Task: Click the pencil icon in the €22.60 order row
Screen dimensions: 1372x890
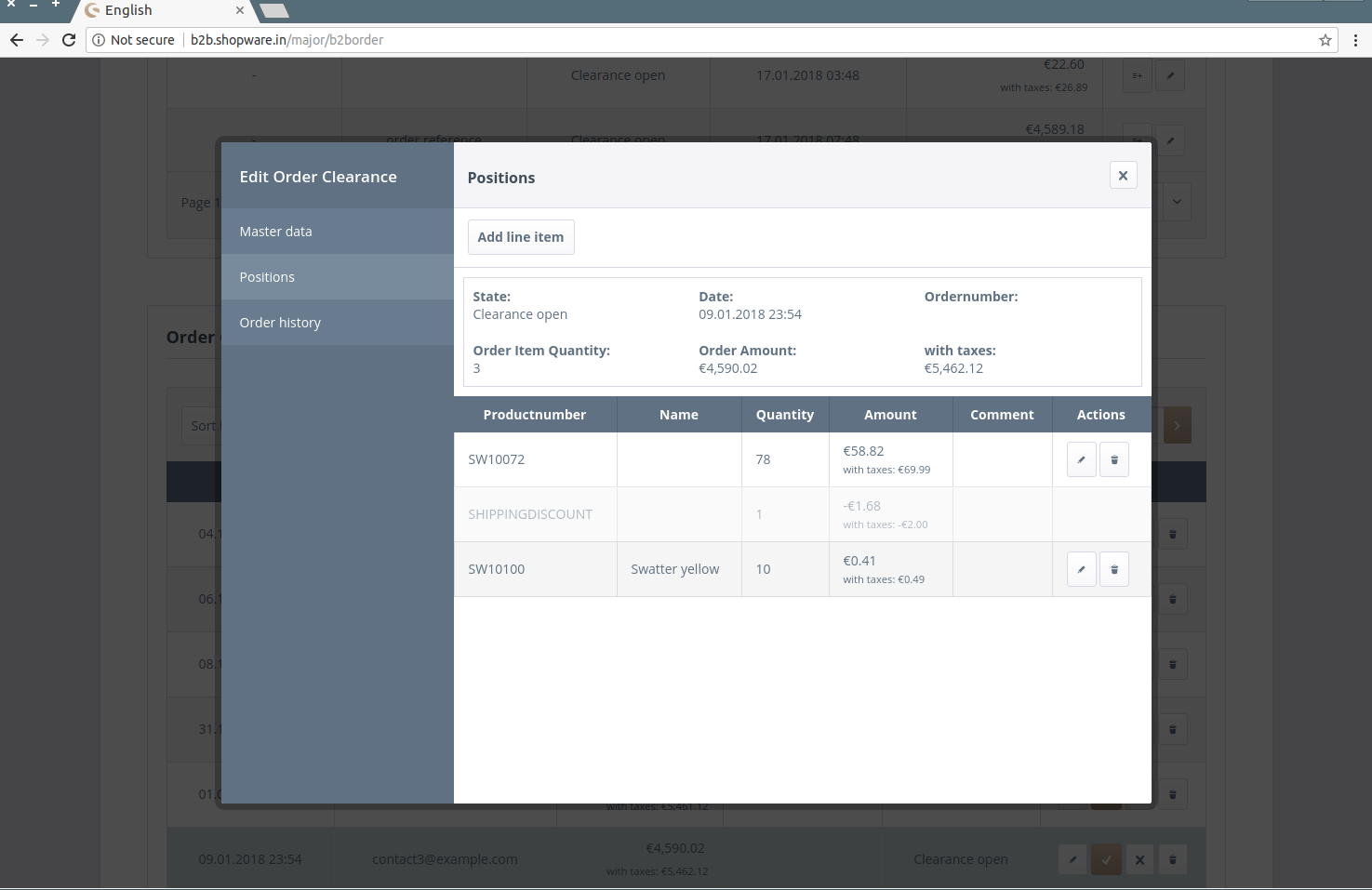Action: coord(1170,75)
